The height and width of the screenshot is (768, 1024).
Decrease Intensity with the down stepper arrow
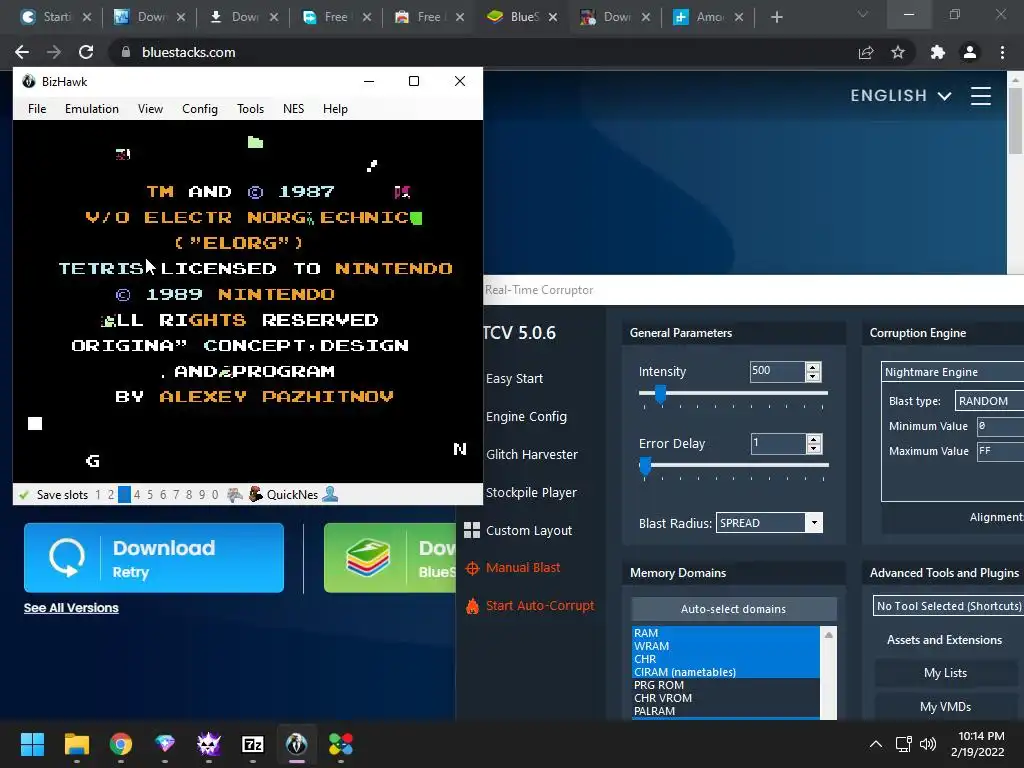pos(813,376)
